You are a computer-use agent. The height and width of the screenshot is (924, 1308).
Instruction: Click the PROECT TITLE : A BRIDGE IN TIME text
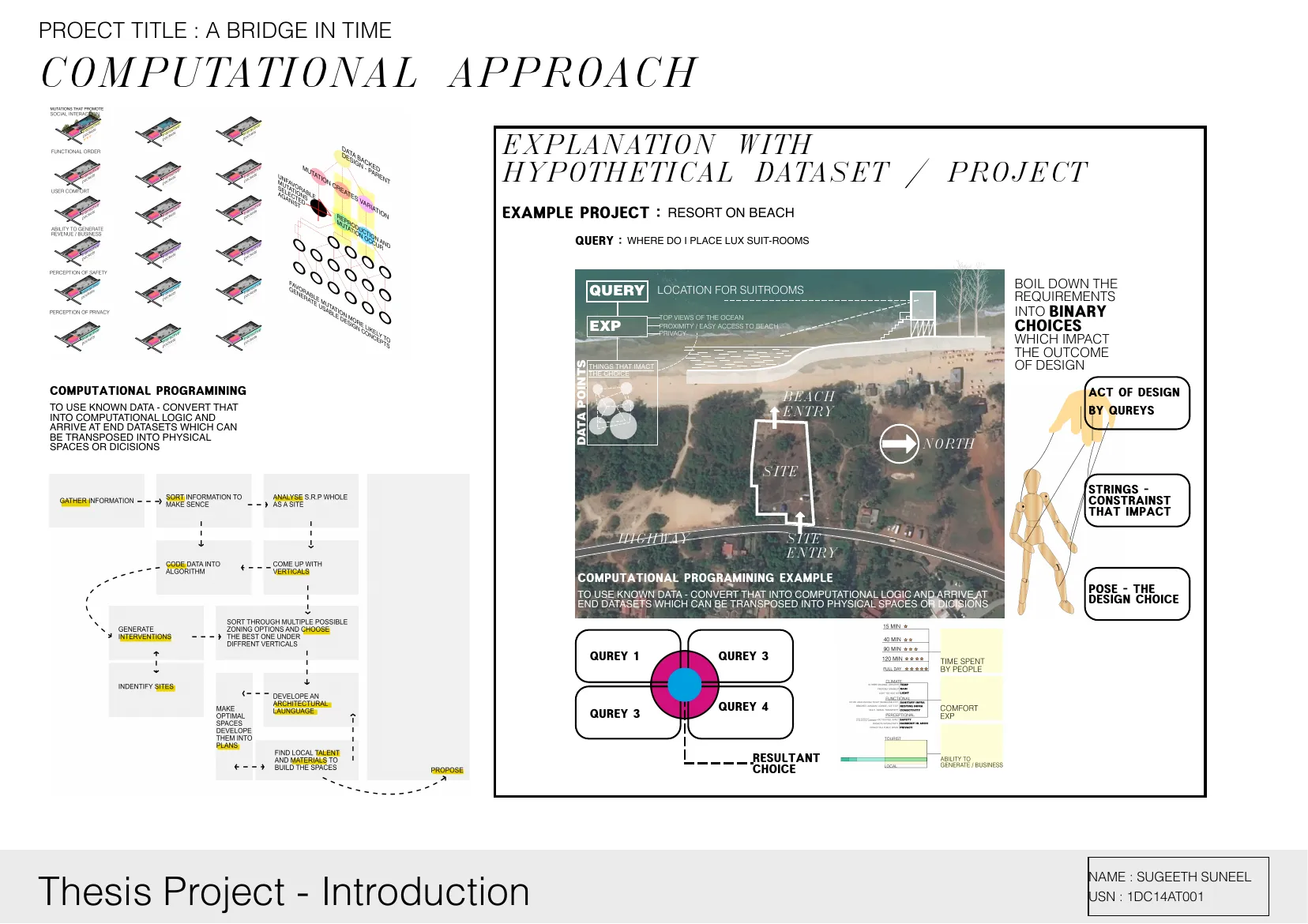pyautogui.click(x=215, y=31)
